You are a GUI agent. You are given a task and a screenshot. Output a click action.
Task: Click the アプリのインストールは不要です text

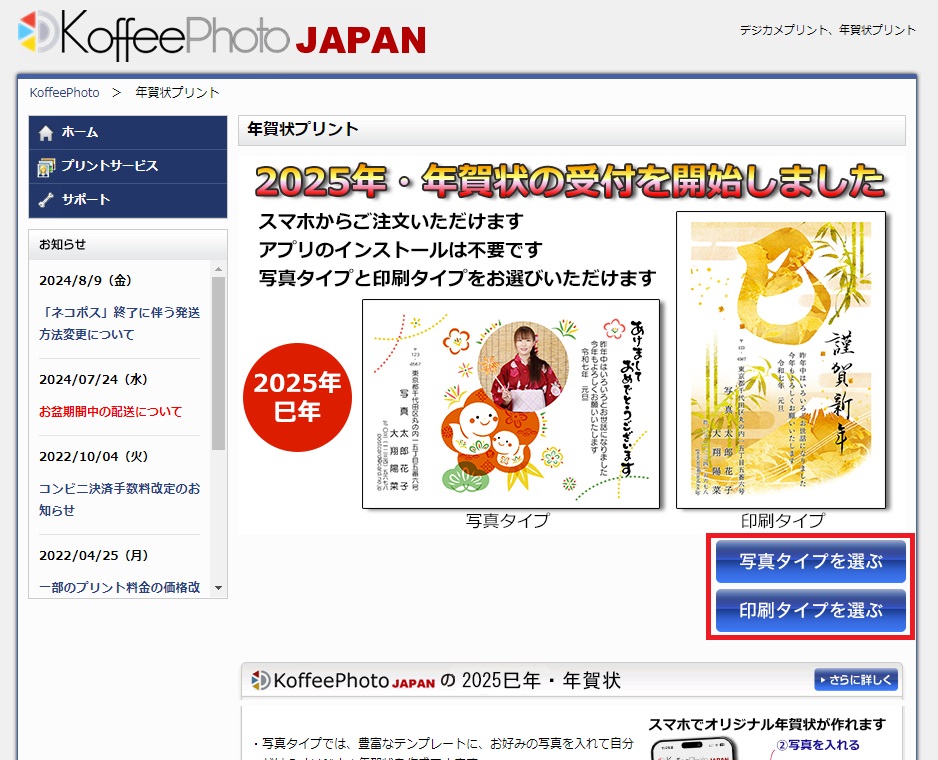pyautogui.click(x=400, y=250)
